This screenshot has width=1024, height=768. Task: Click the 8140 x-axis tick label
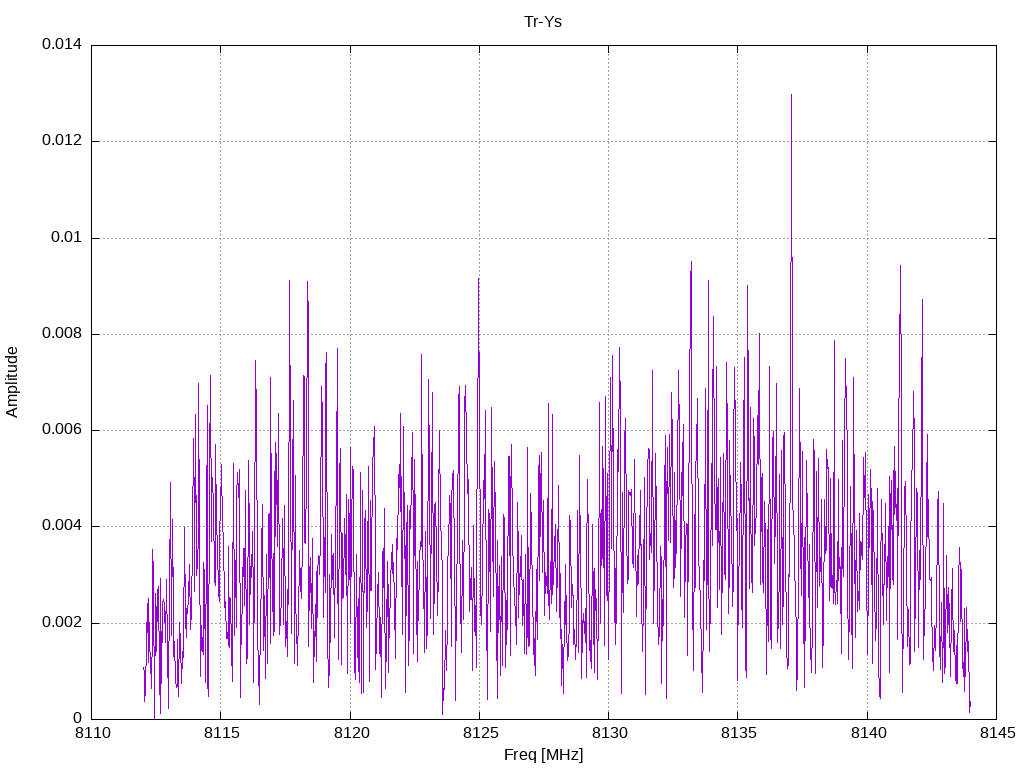click(x=868, y=733)
